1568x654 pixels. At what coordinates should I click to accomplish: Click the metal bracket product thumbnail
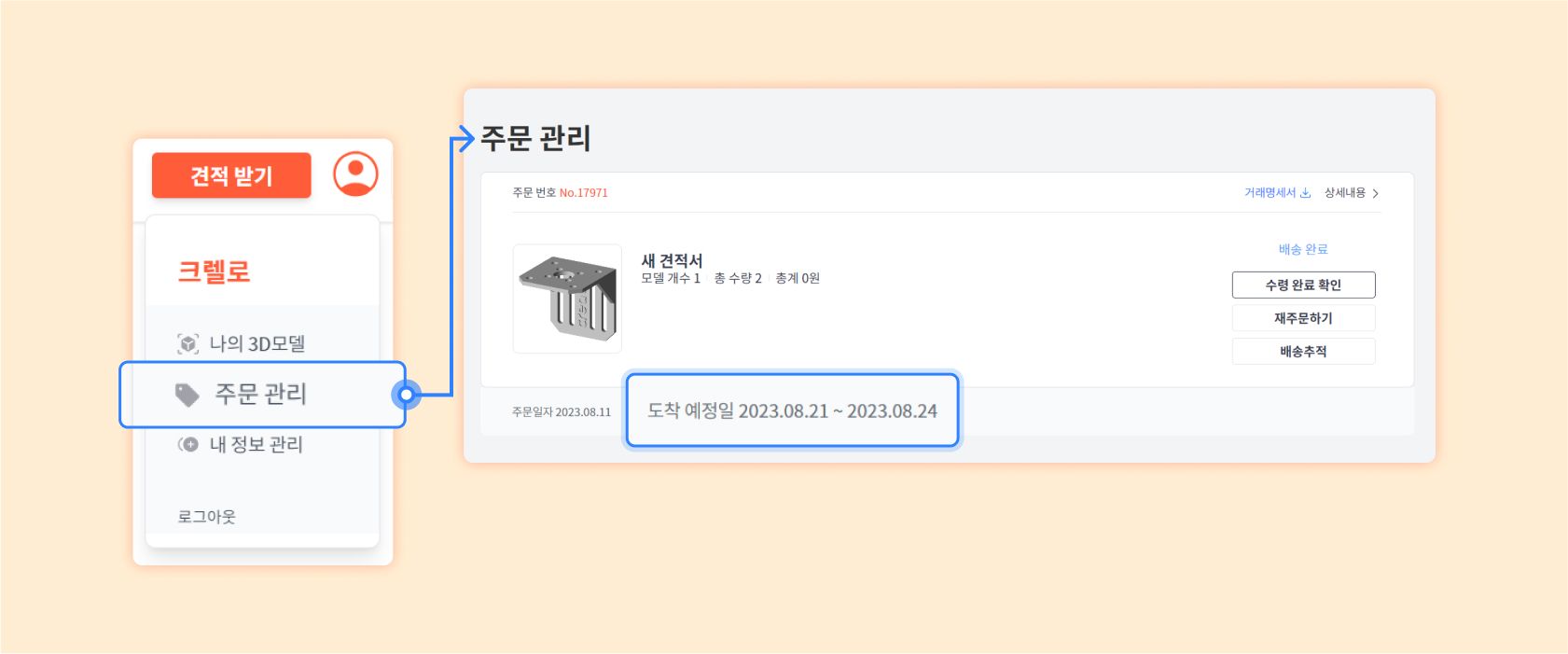pos(567,299)
